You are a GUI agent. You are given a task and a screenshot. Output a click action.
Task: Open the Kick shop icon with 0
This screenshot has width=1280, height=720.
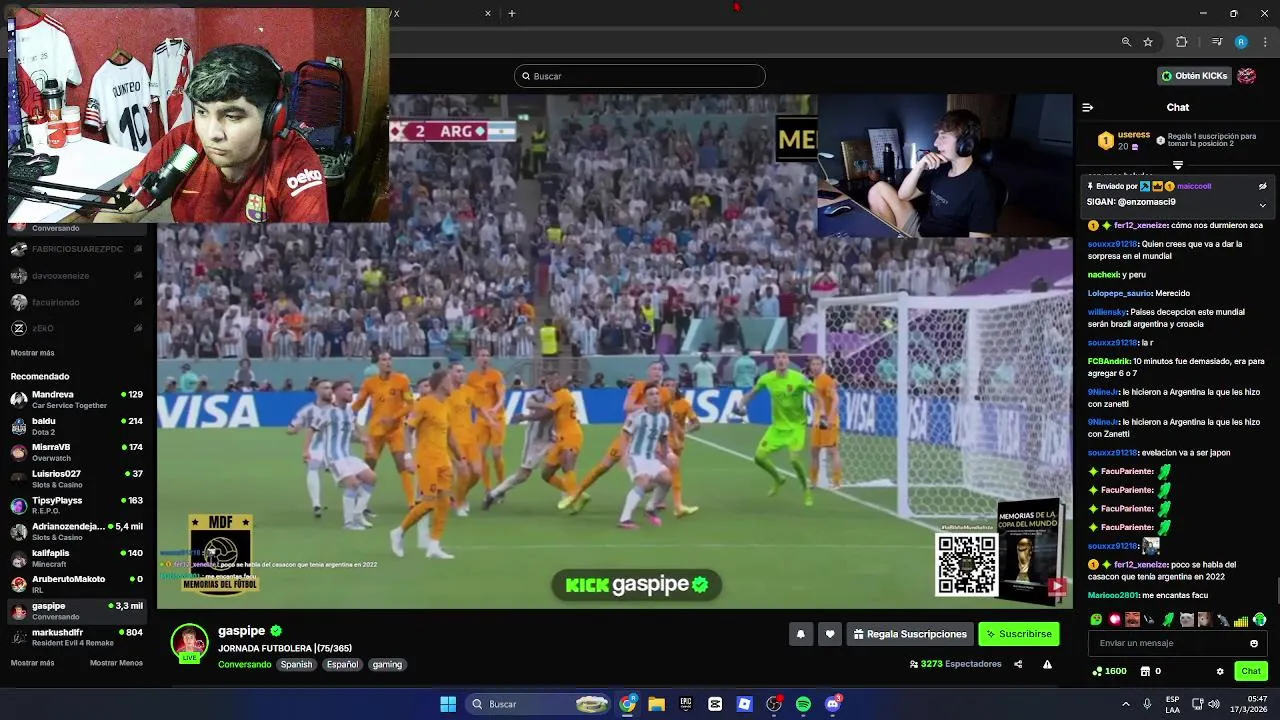(1150, 671)
